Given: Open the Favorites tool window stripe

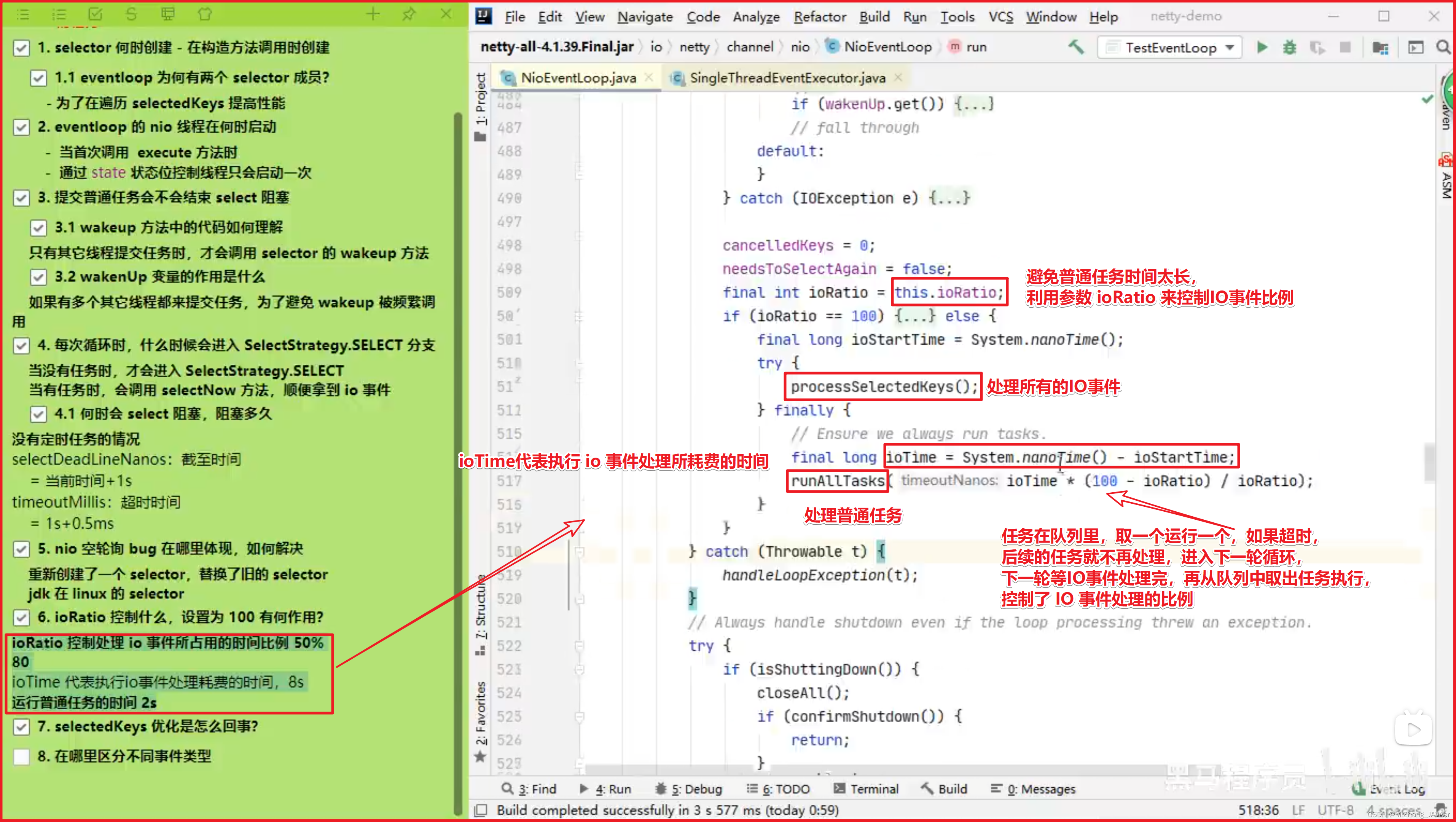Looking at the screenshot, I should coord(480,721).
